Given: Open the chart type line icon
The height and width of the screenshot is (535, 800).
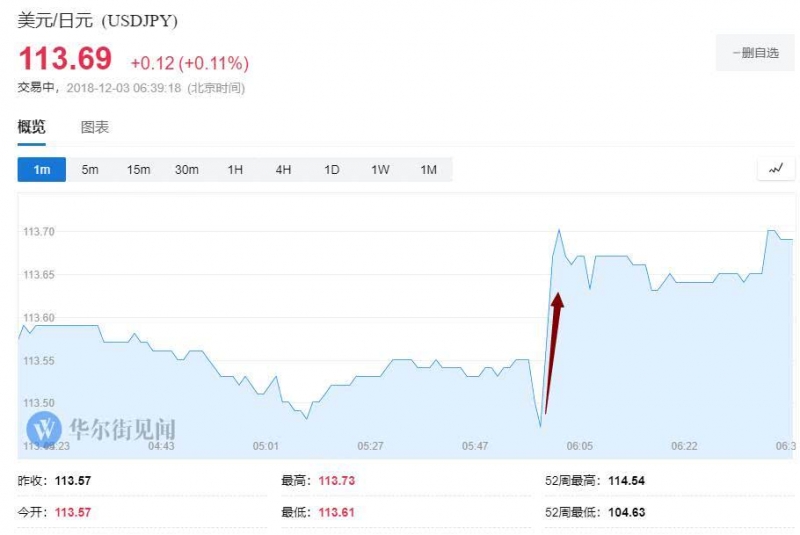Looking at the screenshot, I should point(776,169).
